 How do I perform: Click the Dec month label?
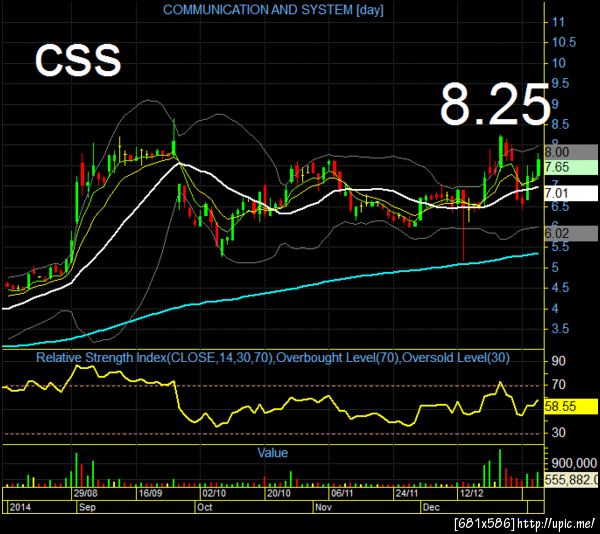[x=431, y=507]
